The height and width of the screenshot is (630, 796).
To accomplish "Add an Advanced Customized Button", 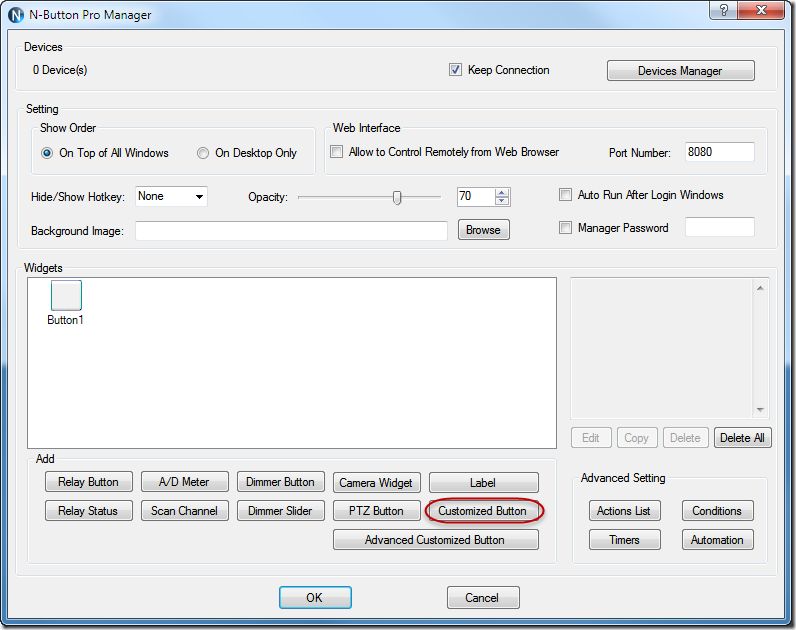I will coord(436,540).
